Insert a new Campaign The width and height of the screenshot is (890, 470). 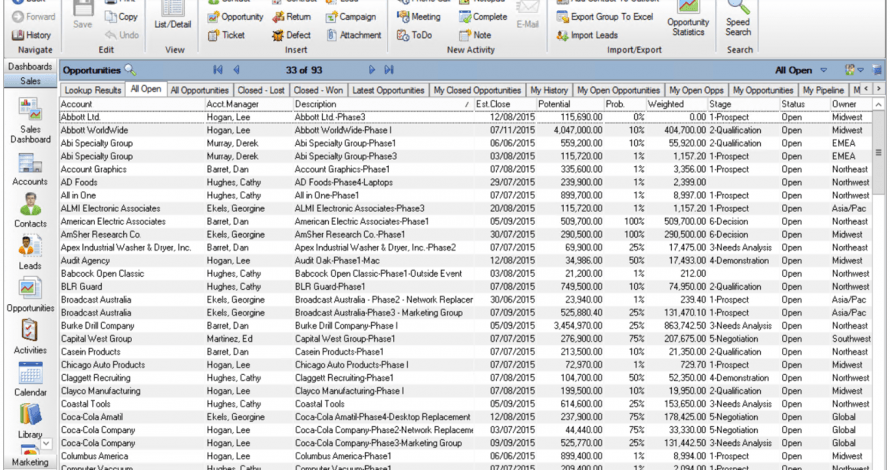[x=351, y=17]
